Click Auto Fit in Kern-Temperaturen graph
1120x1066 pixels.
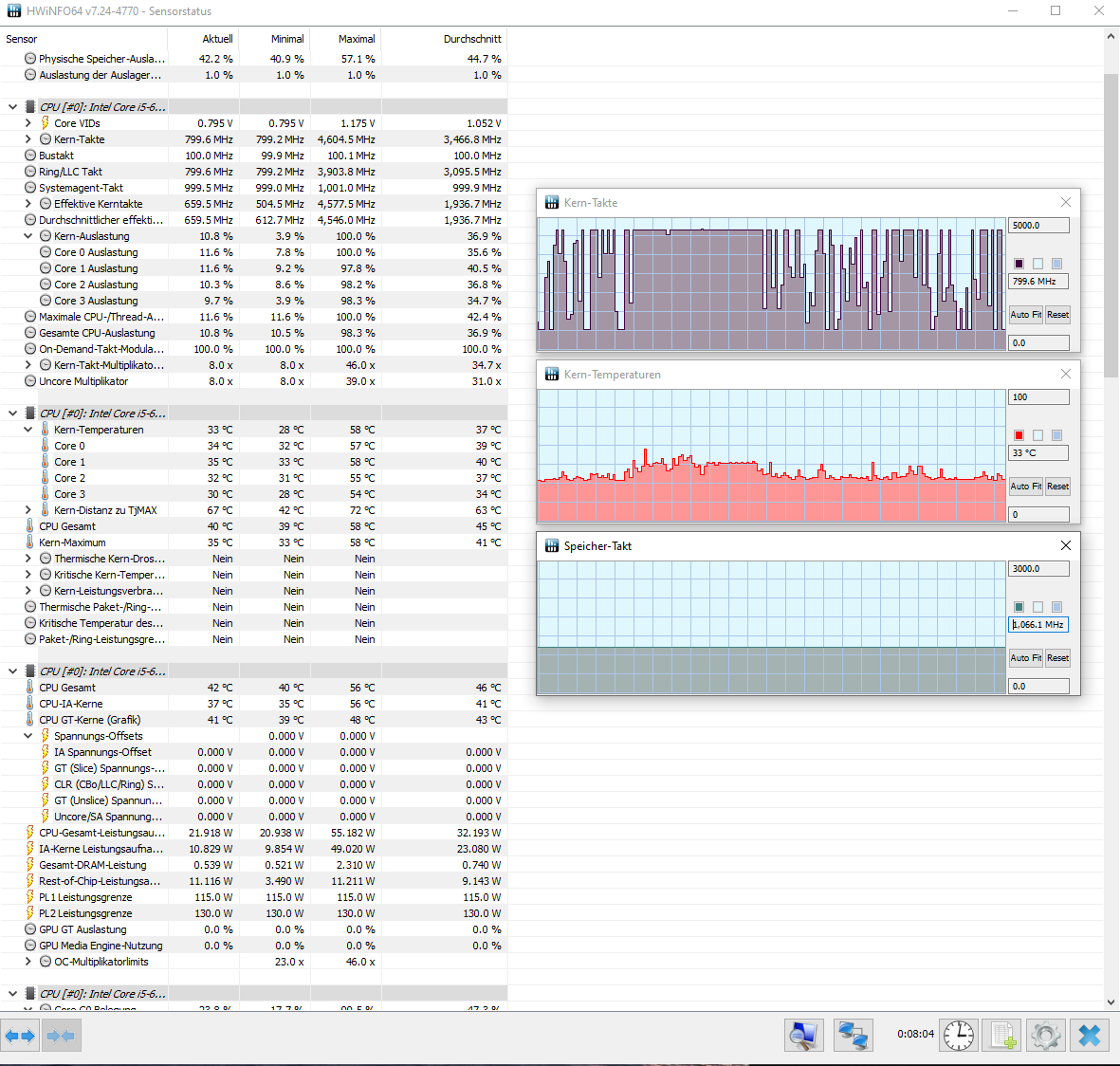pos(1026,486)
